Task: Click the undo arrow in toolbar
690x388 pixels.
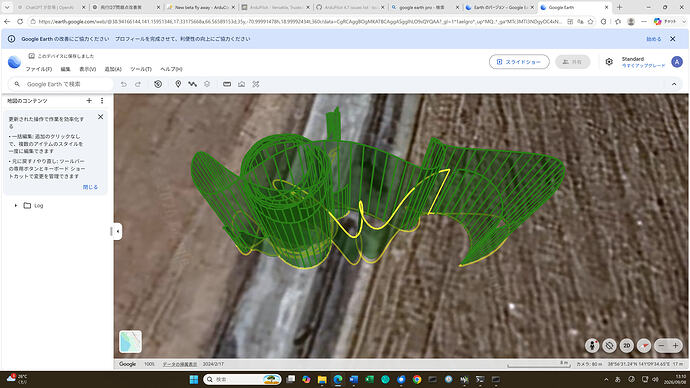Action: (124, 84)
